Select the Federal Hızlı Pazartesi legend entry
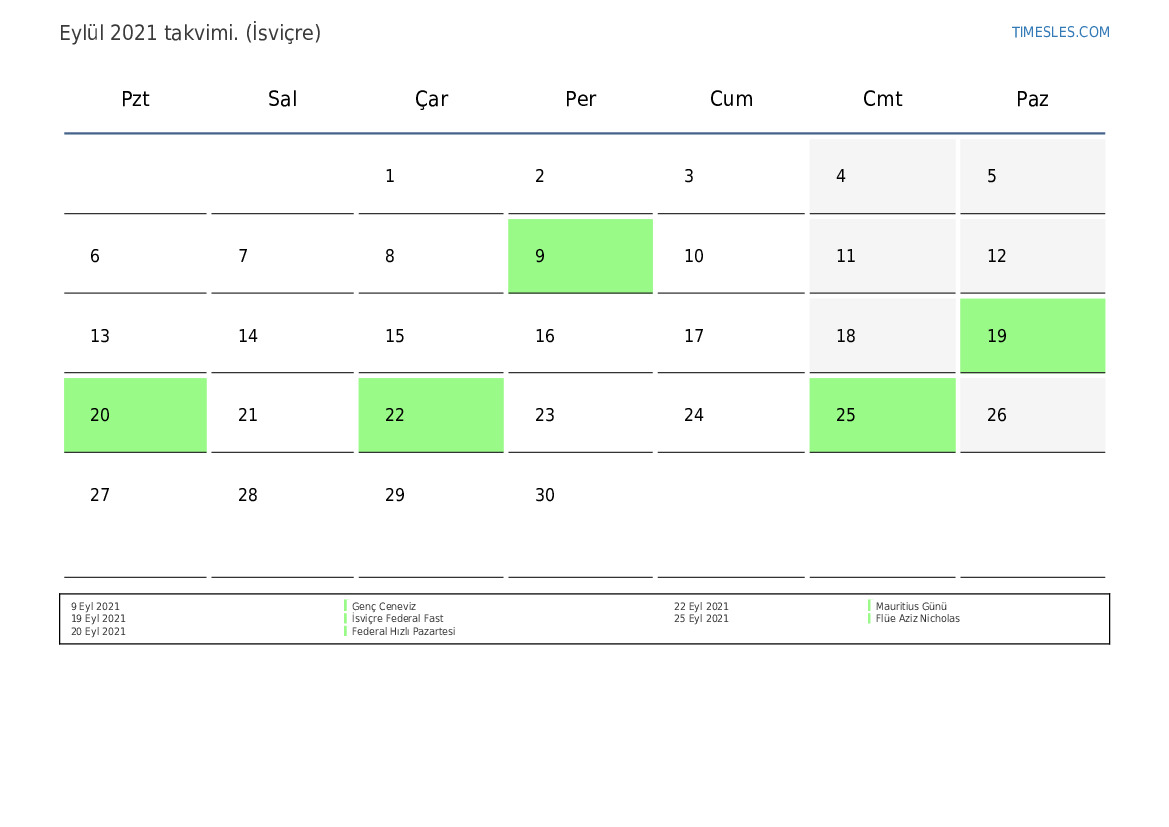The height and width of the screenshot is (827, 1169). click(x=403, y=632)
